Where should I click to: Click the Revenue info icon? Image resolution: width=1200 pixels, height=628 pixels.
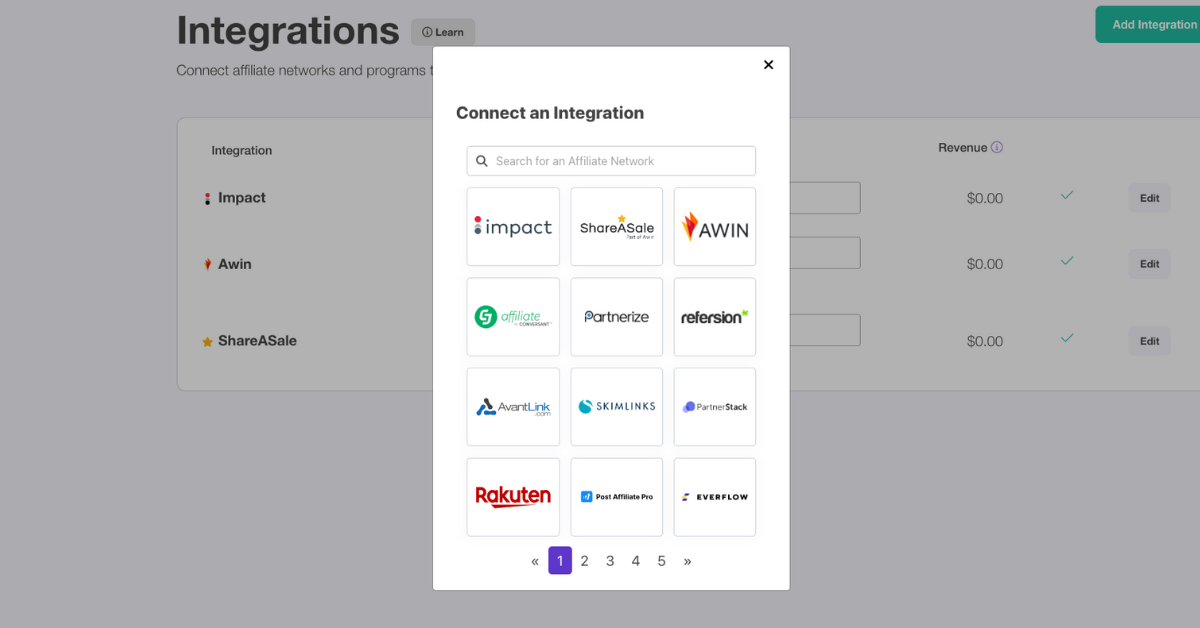point(997,147)
